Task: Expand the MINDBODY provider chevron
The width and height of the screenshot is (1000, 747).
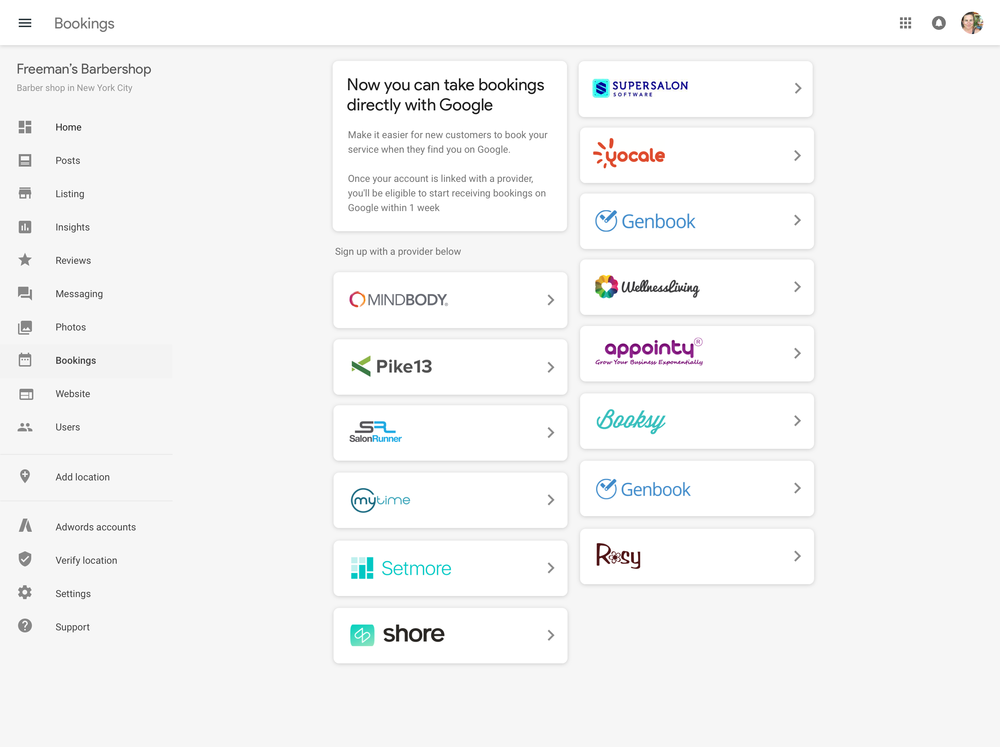Action: click(x=549, y=299)
